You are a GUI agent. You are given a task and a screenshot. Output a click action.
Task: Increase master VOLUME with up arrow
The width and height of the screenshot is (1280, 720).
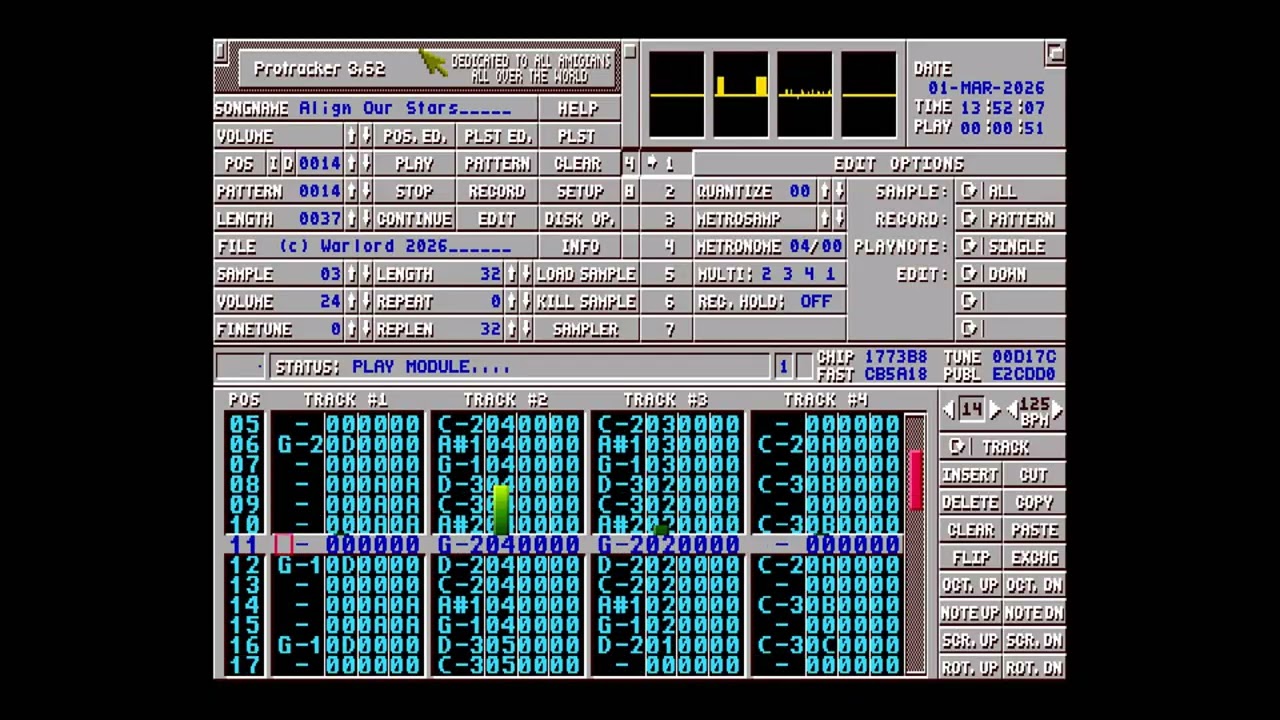[x=351, y=136]
